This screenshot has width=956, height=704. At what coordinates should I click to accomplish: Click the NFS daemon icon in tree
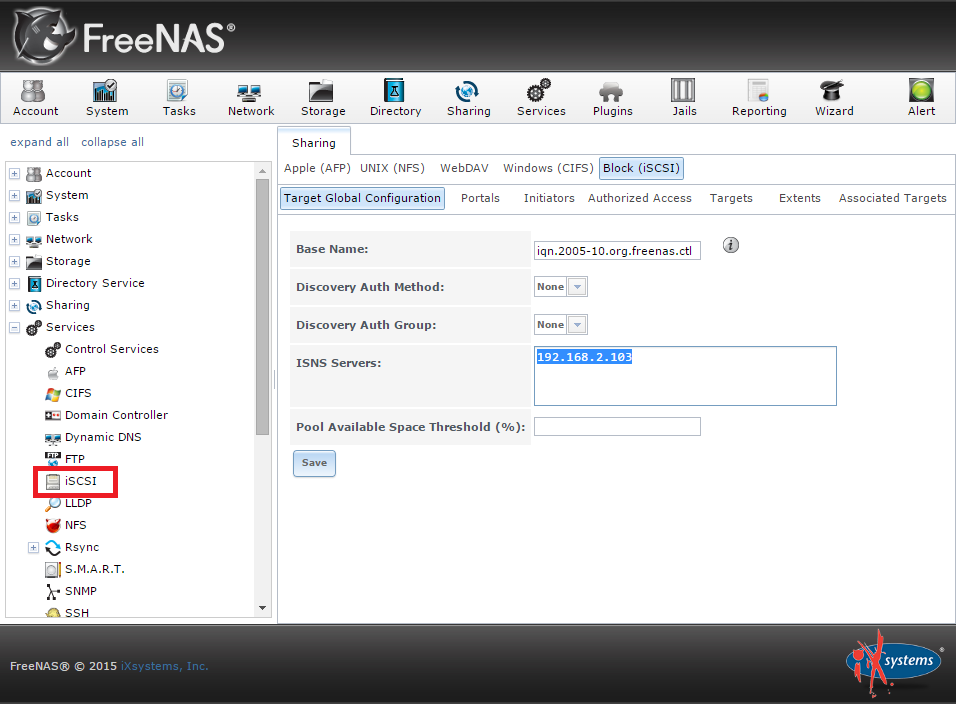(53, 525)
